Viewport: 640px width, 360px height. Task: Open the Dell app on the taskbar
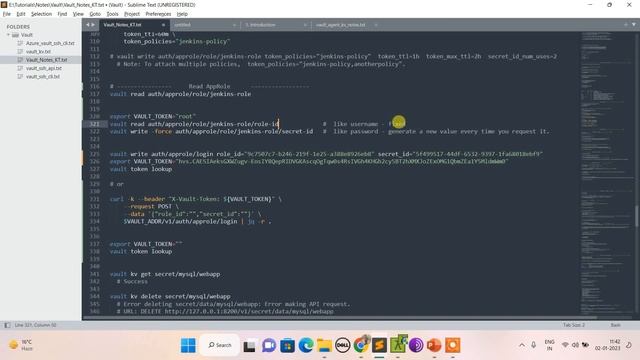coord(343,346)
